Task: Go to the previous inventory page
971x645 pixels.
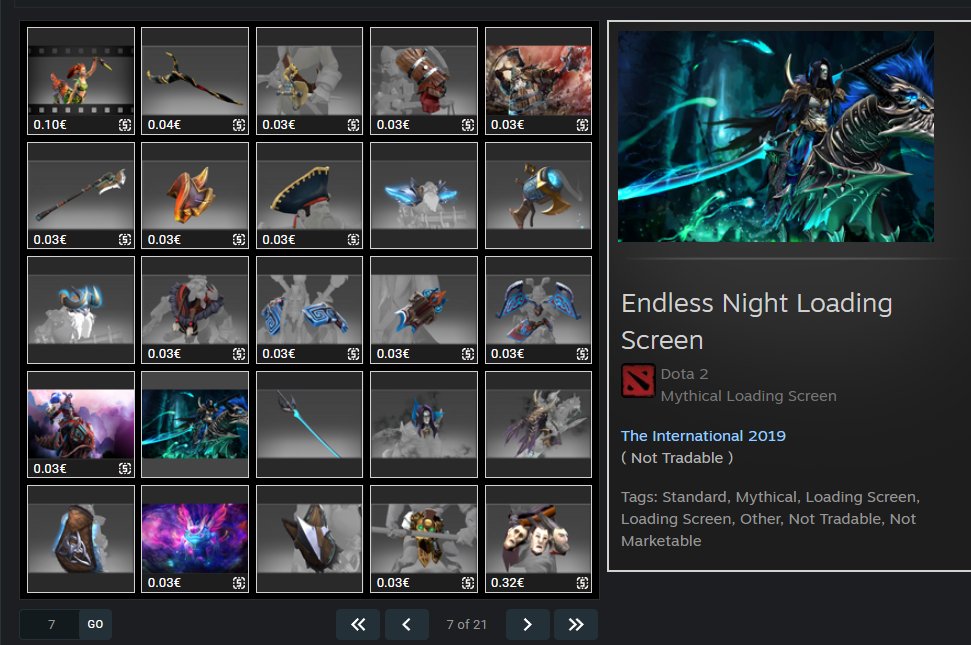Action: pyautogui.click(x=406, y=625)
